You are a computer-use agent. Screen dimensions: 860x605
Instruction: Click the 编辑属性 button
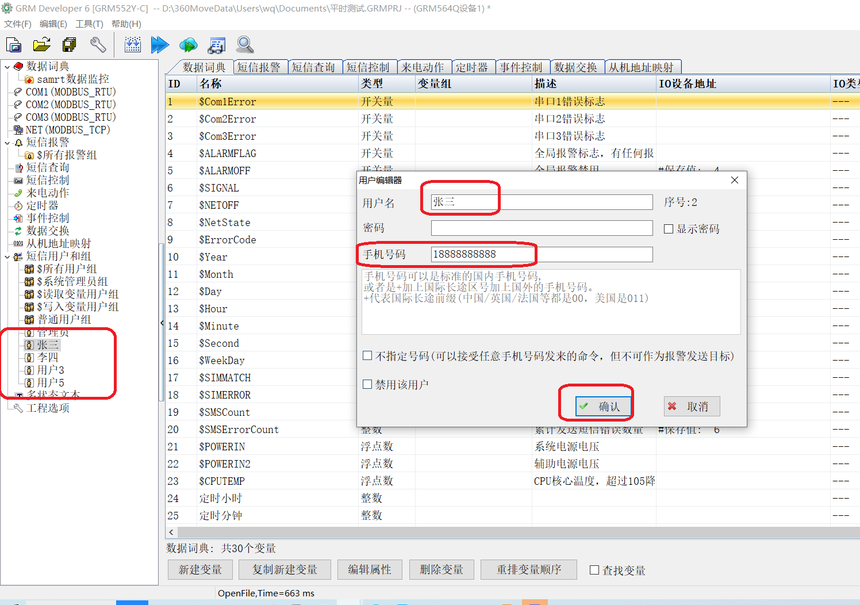(370, 570)
